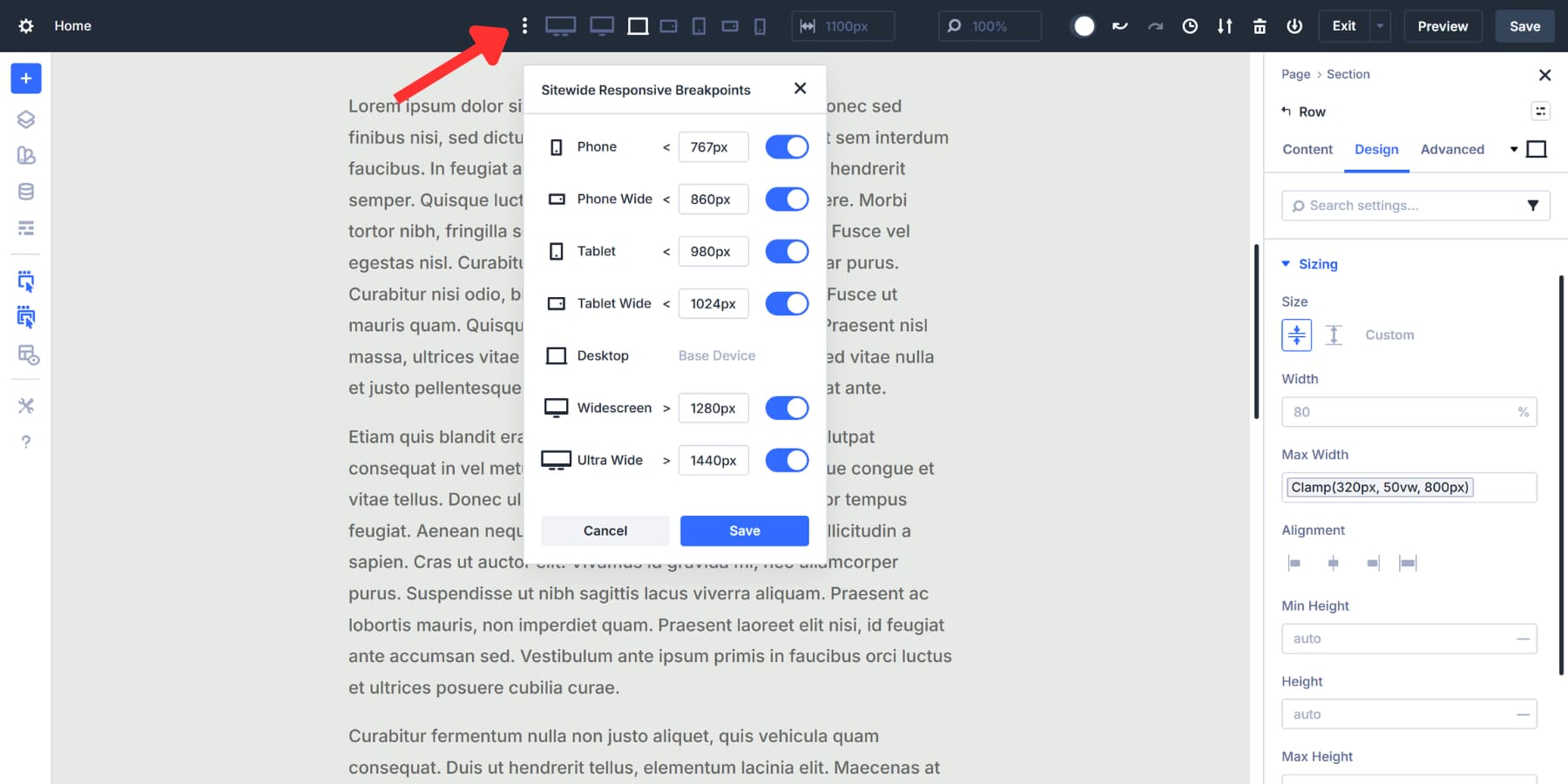This screenshot has height=784, width=1568.
Task: Open the three-dot responsive options menu
Action: click(524, 25)
